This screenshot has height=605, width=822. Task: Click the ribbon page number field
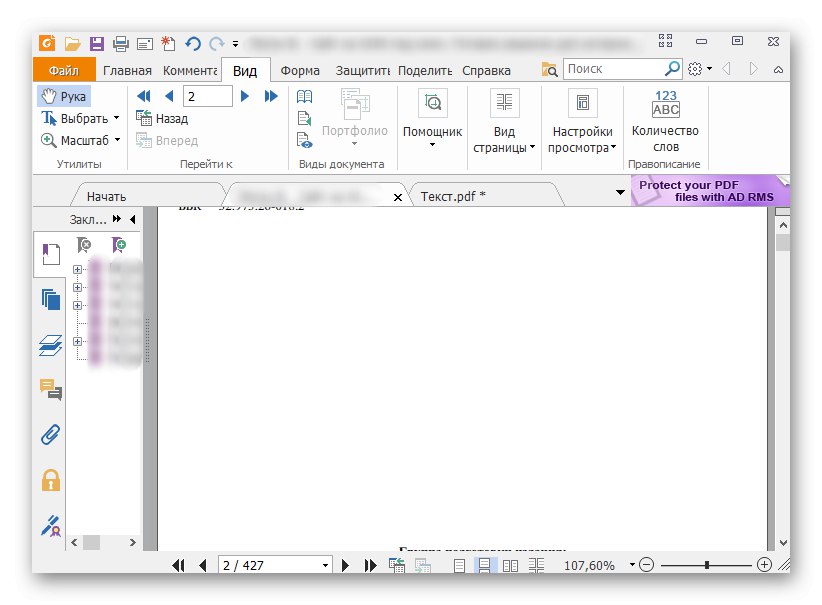[208, 96]
